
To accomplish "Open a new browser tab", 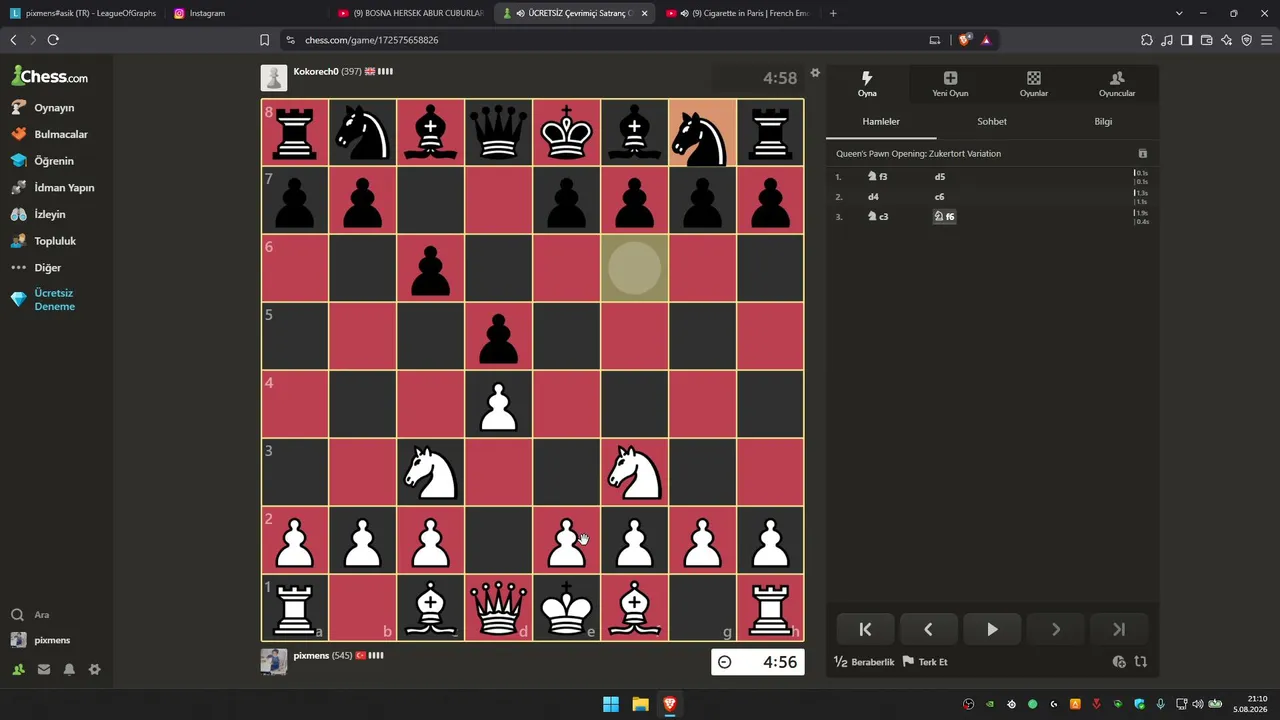I will (833, 13).
